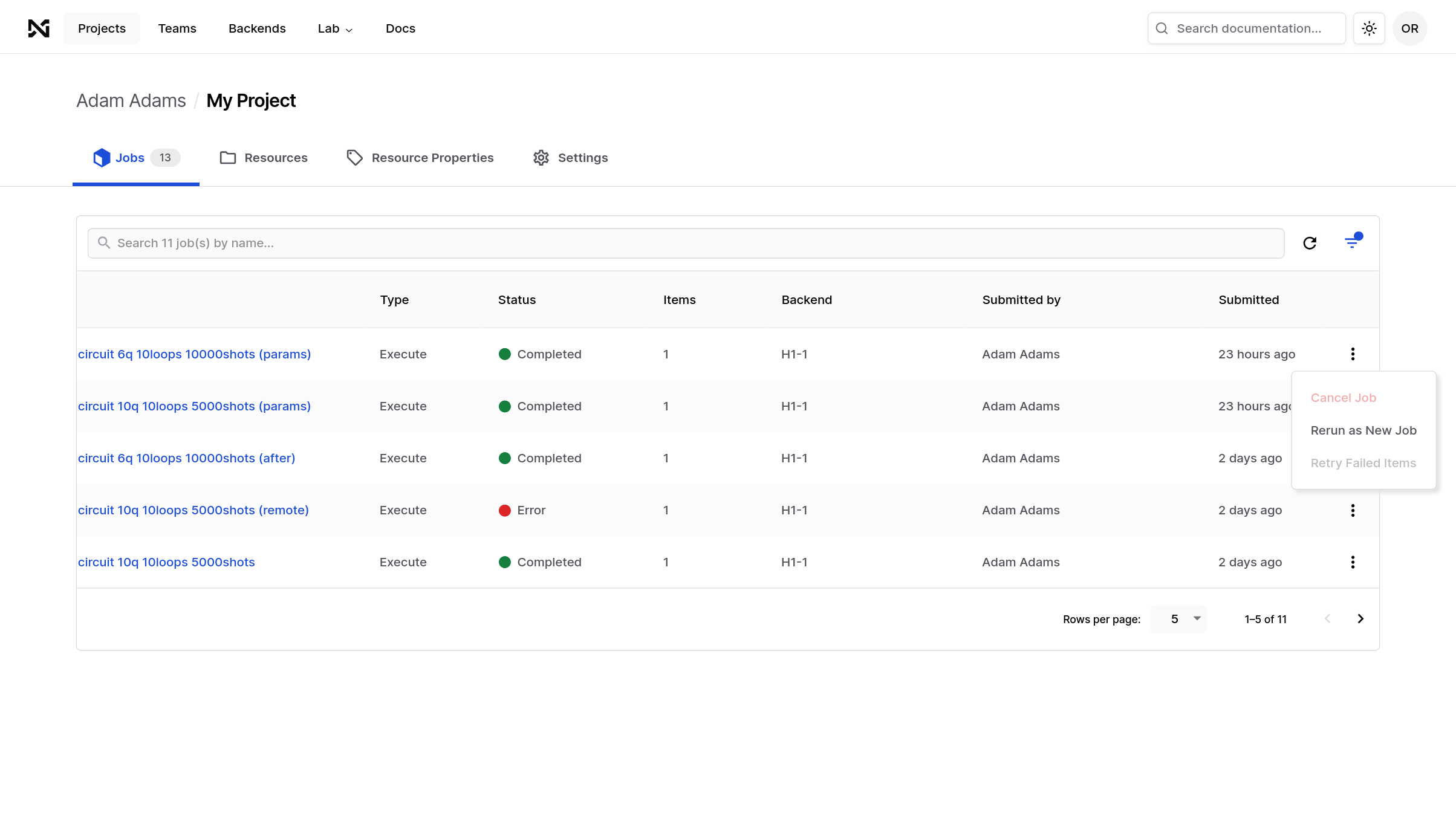This screenshot has height=819, width=1456.
Task: Focus the Search documentation field
Action: (1247, 28)
